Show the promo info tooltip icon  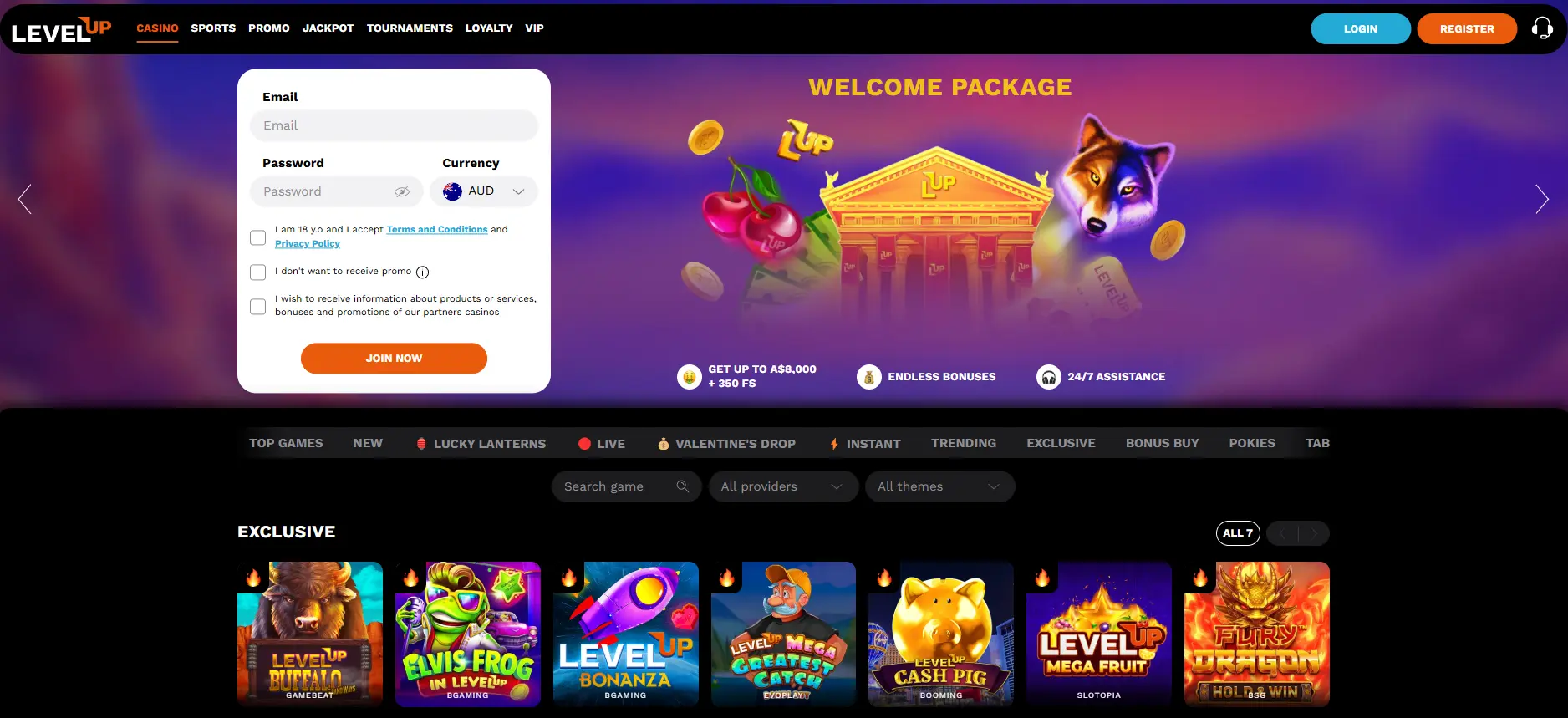click(x=422, y=272)
